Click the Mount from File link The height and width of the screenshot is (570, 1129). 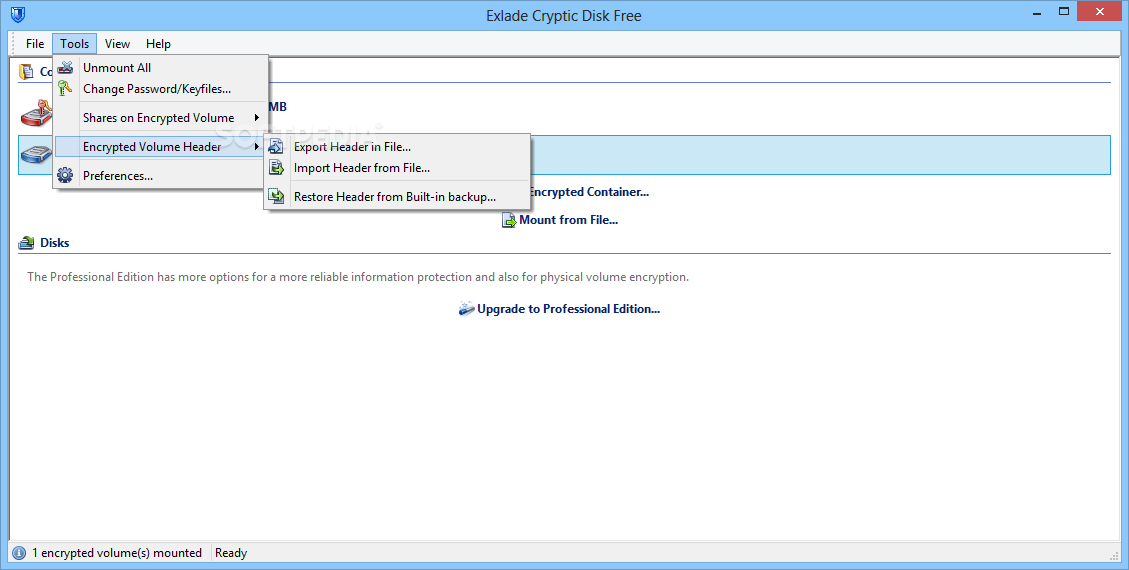(569, 220)
